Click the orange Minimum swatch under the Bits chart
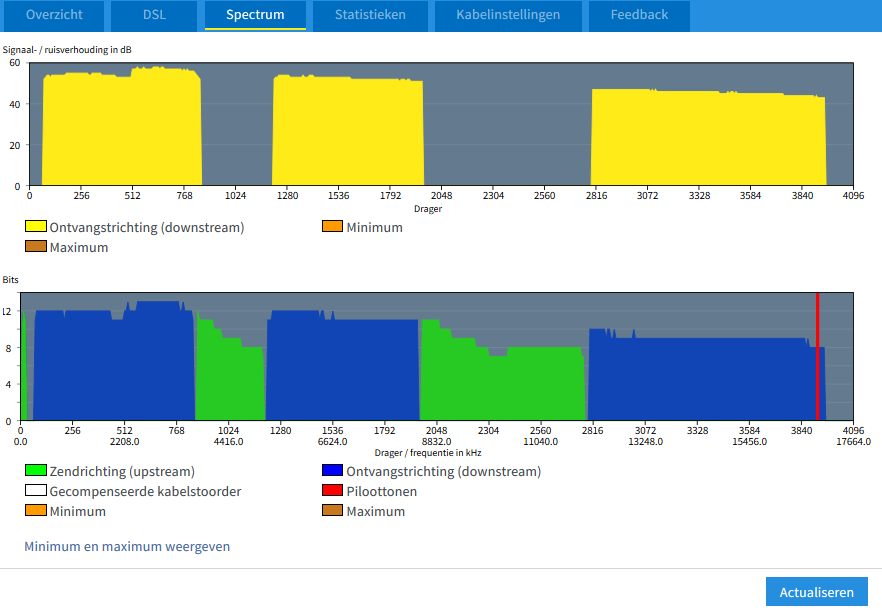 point(36,511)
